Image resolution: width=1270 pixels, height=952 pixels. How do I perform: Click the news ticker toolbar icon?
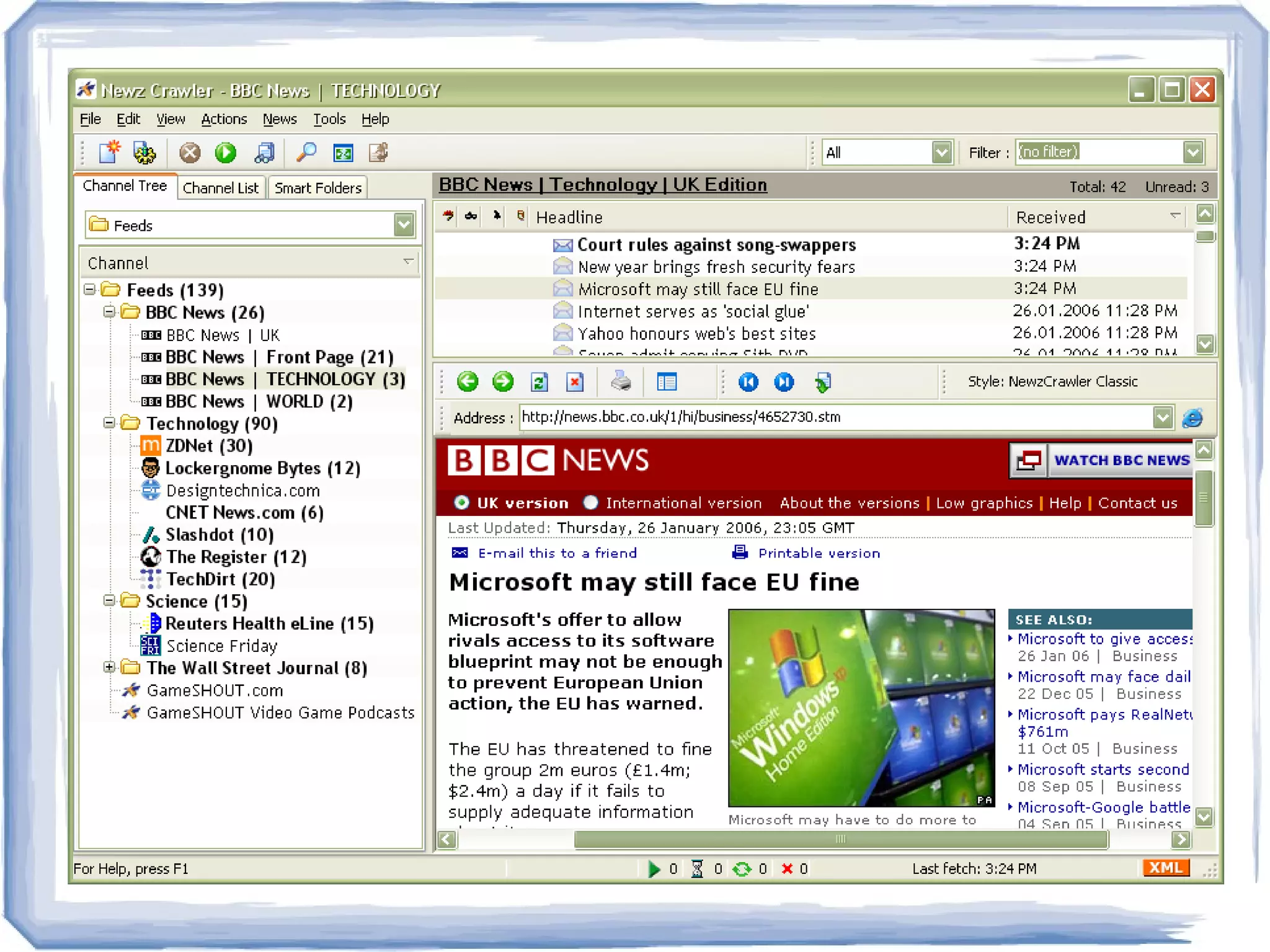[x=343, y=153]
